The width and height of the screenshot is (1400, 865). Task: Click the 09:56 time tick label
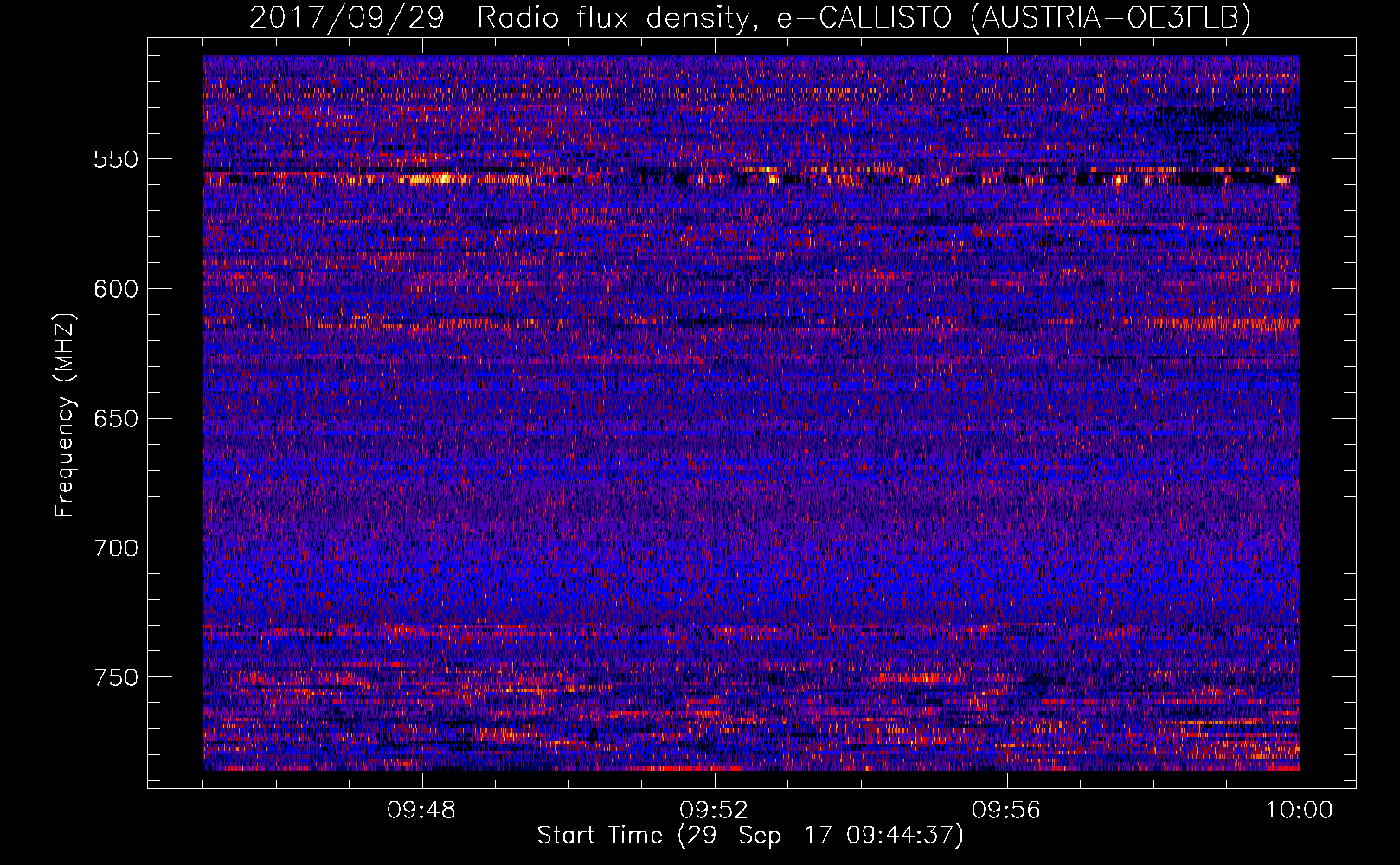pos(1006,811)
